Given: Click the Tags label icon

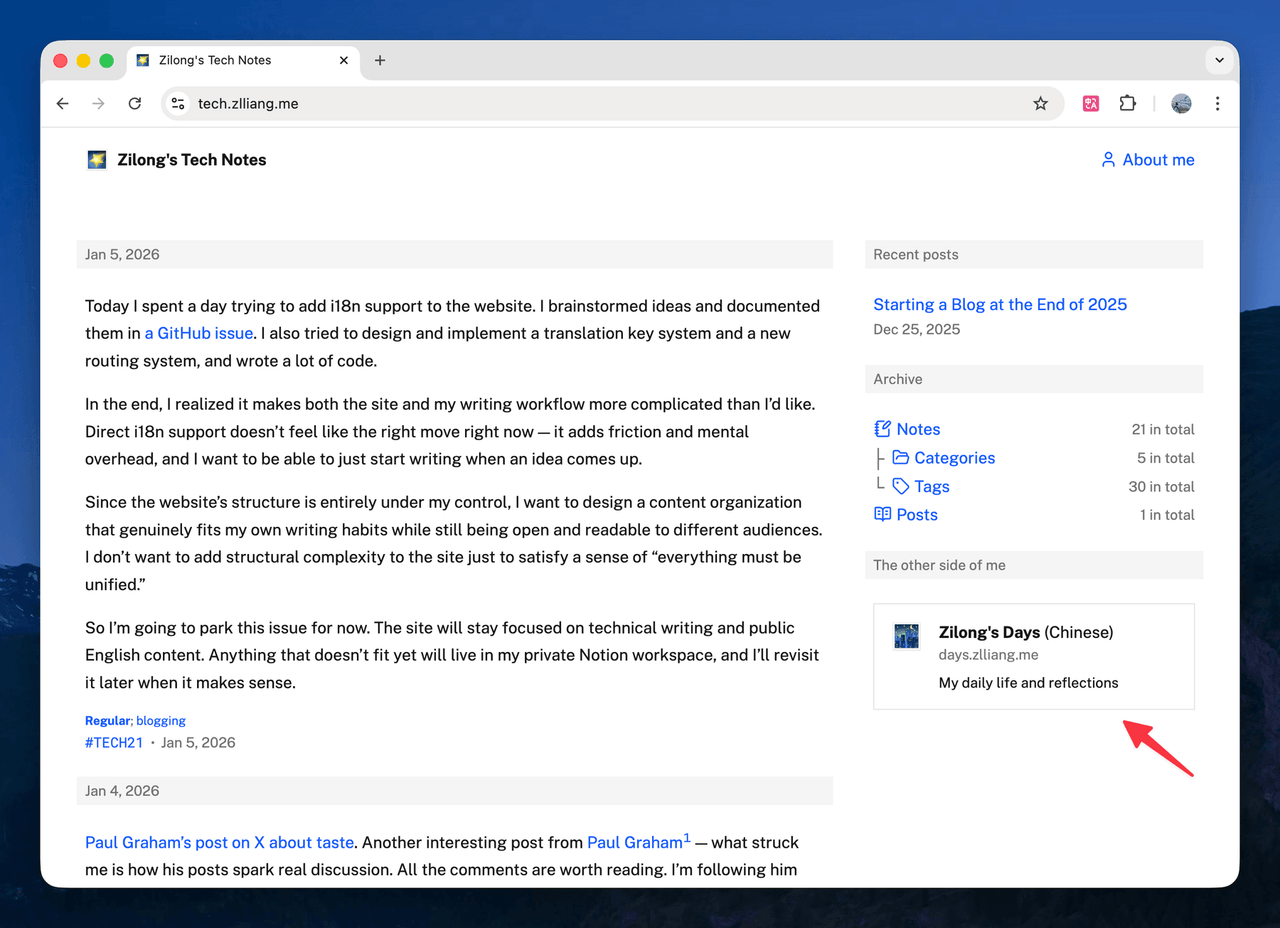Looking at the screenshot, I should click(901, 487).
